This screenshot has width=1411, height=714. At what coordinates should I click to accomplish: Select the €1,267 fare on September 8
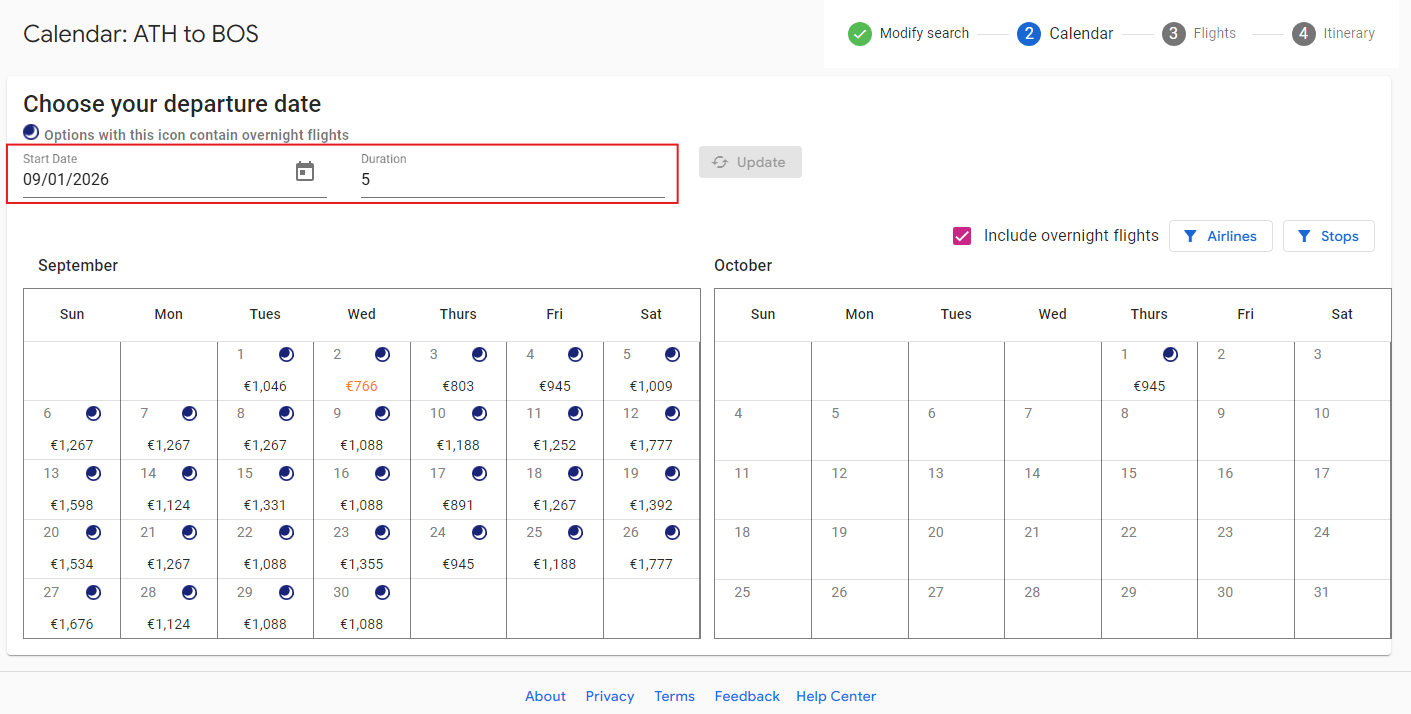[265, 445]
